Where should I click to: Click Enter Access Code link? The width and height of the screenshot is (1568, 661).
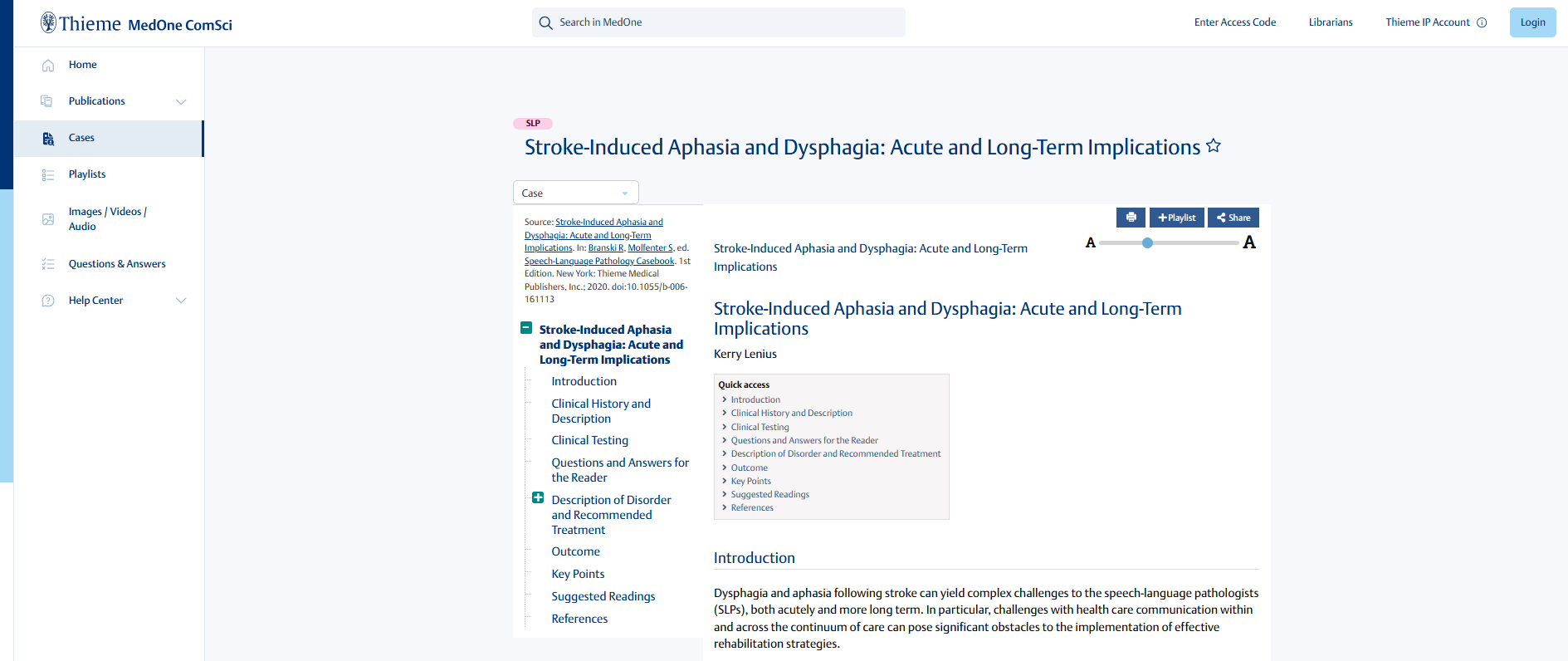[1235, 22]
